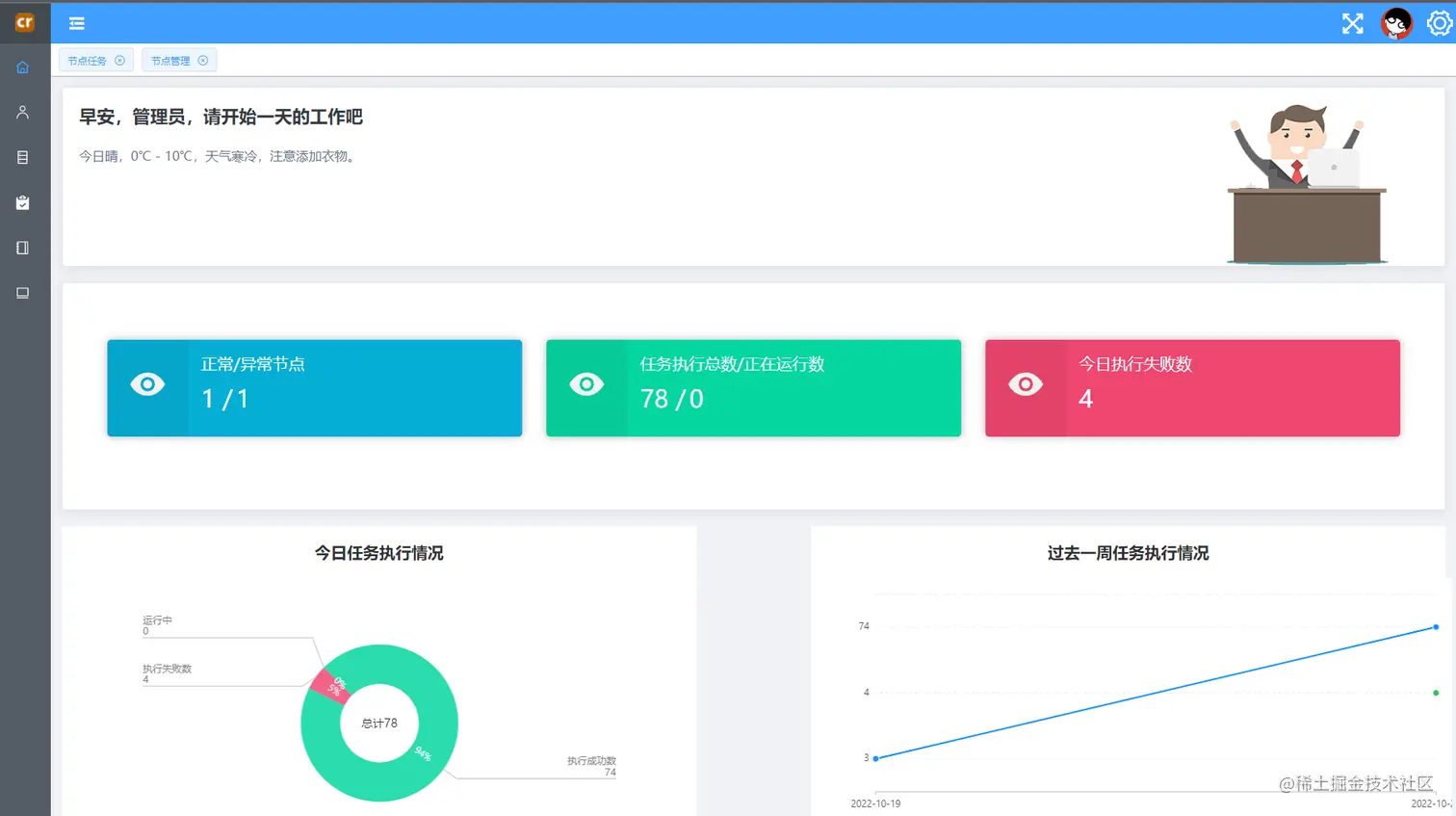Click the cr logo to expand navigation
The image size is (1456, 816).
point(25,22)
